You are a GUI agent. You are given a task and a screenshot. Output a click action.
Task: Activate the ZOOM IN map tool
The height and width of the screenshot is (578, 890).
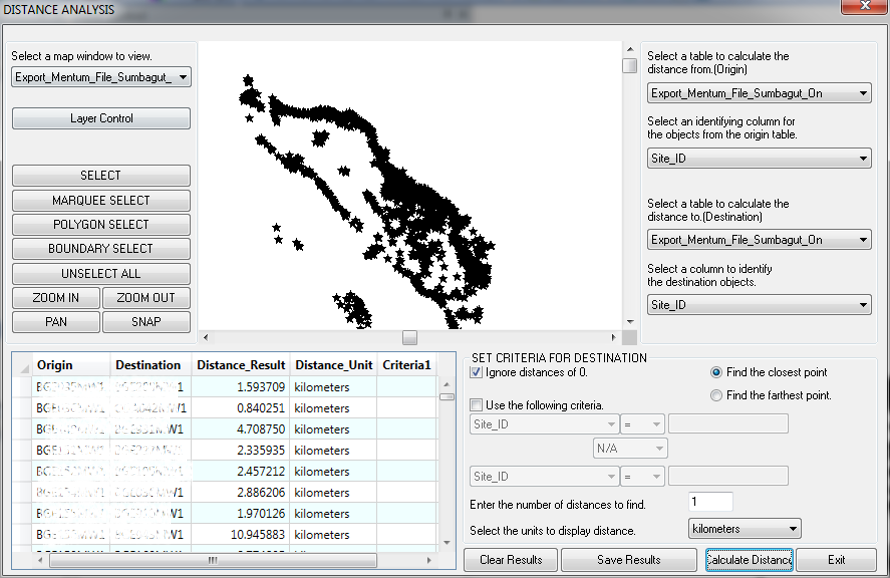55,297
